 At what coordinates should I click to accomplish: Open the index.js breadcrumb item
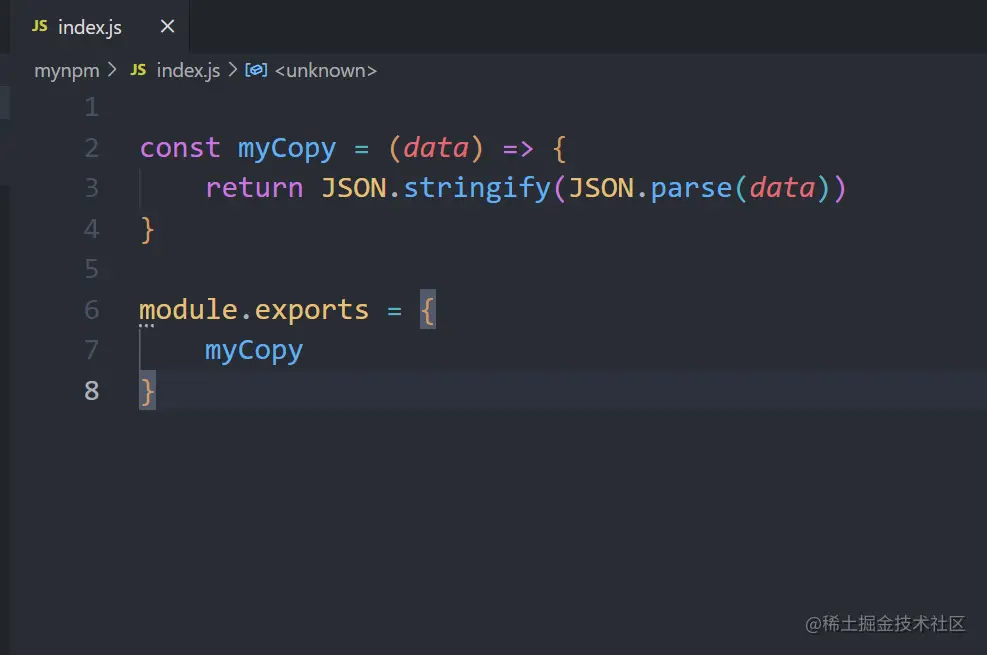[188, 70]
